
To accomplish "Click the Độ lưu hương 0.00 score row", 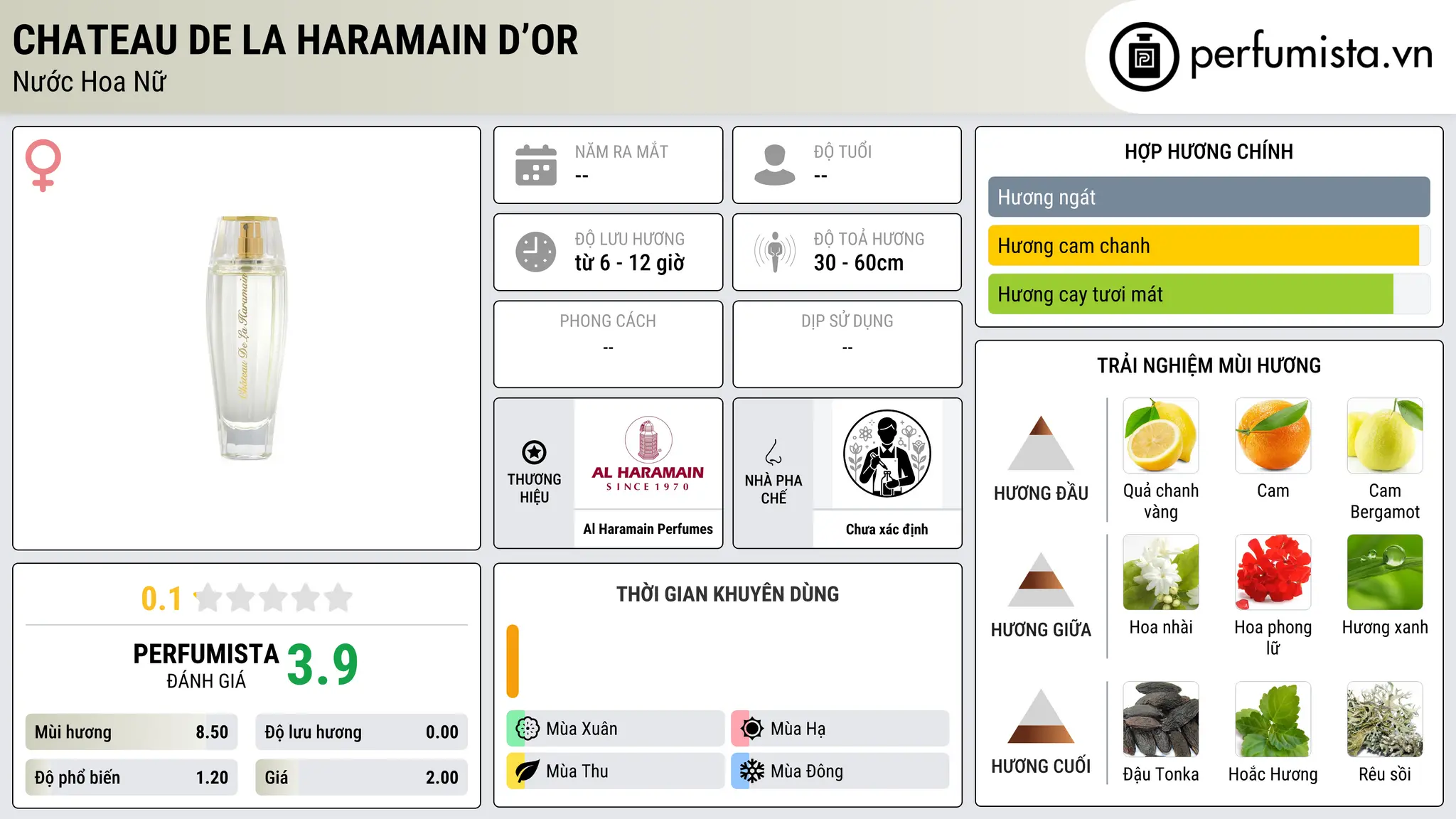I will tap(361, 732).
